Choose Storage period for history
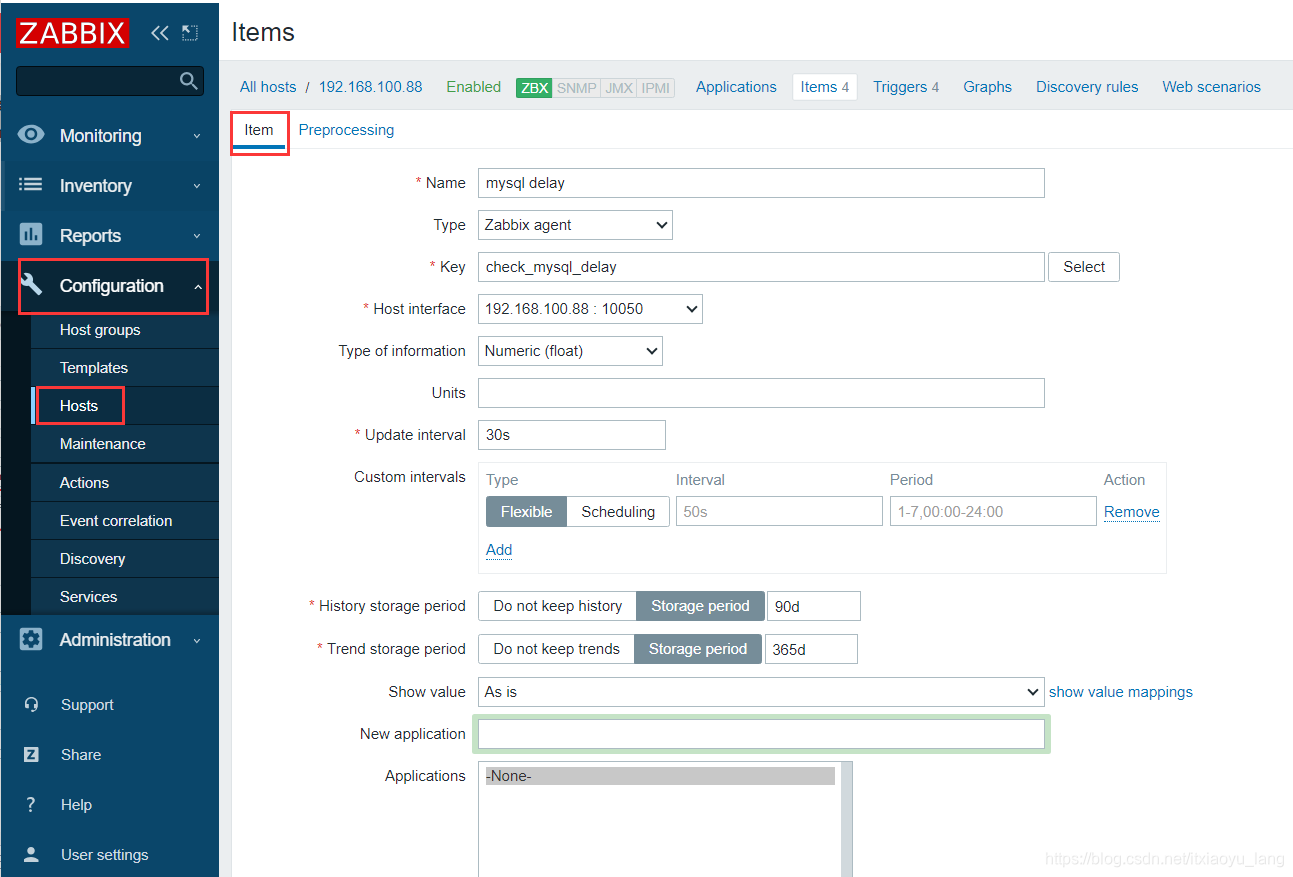 (x=700, y=606)
